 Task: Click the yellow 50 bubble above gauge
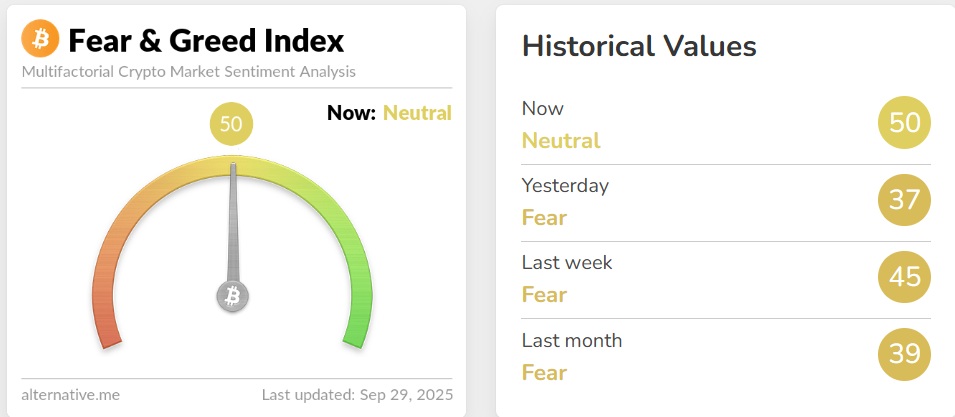[231, 124]
